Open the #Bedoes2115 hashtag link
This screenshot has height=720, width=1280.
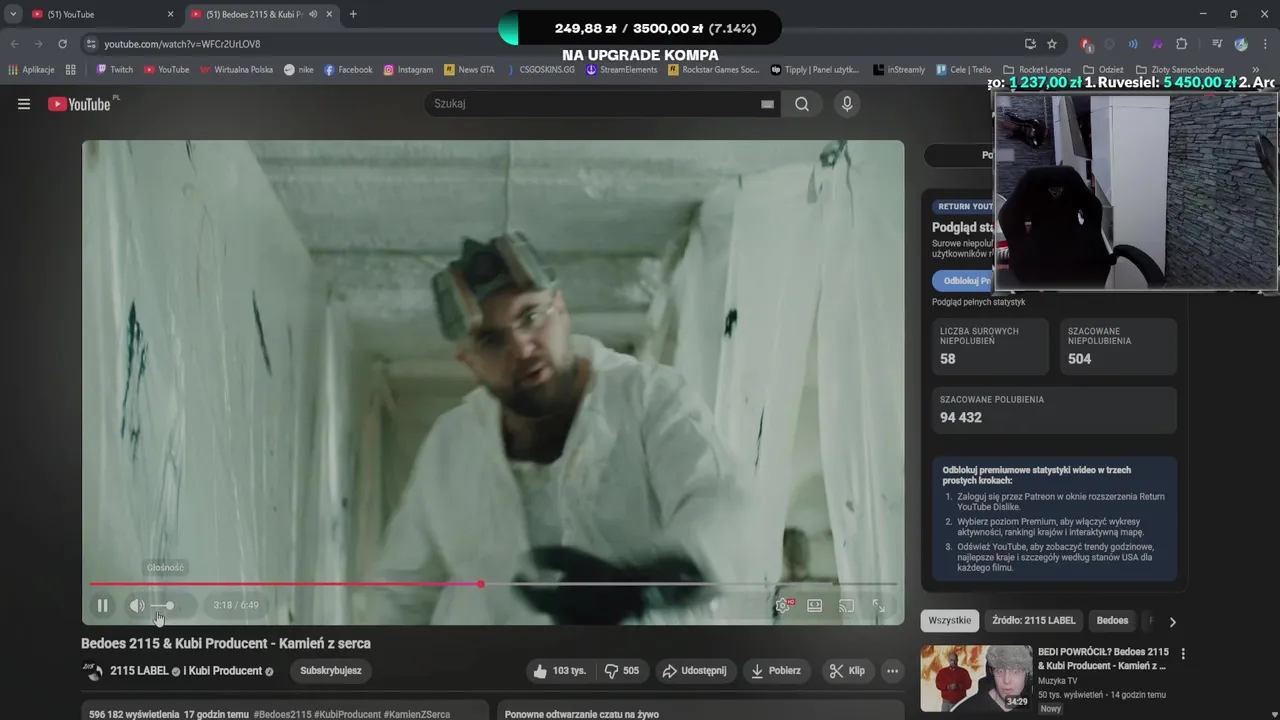[x=283, y=715]
